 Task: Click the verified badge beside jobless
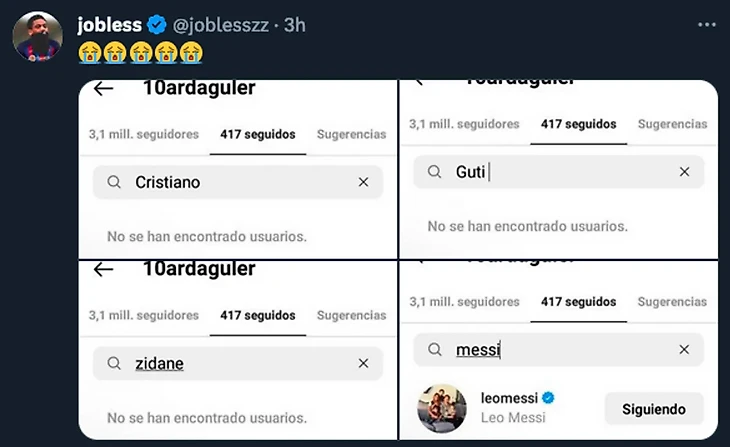click(x=157, y=25)
